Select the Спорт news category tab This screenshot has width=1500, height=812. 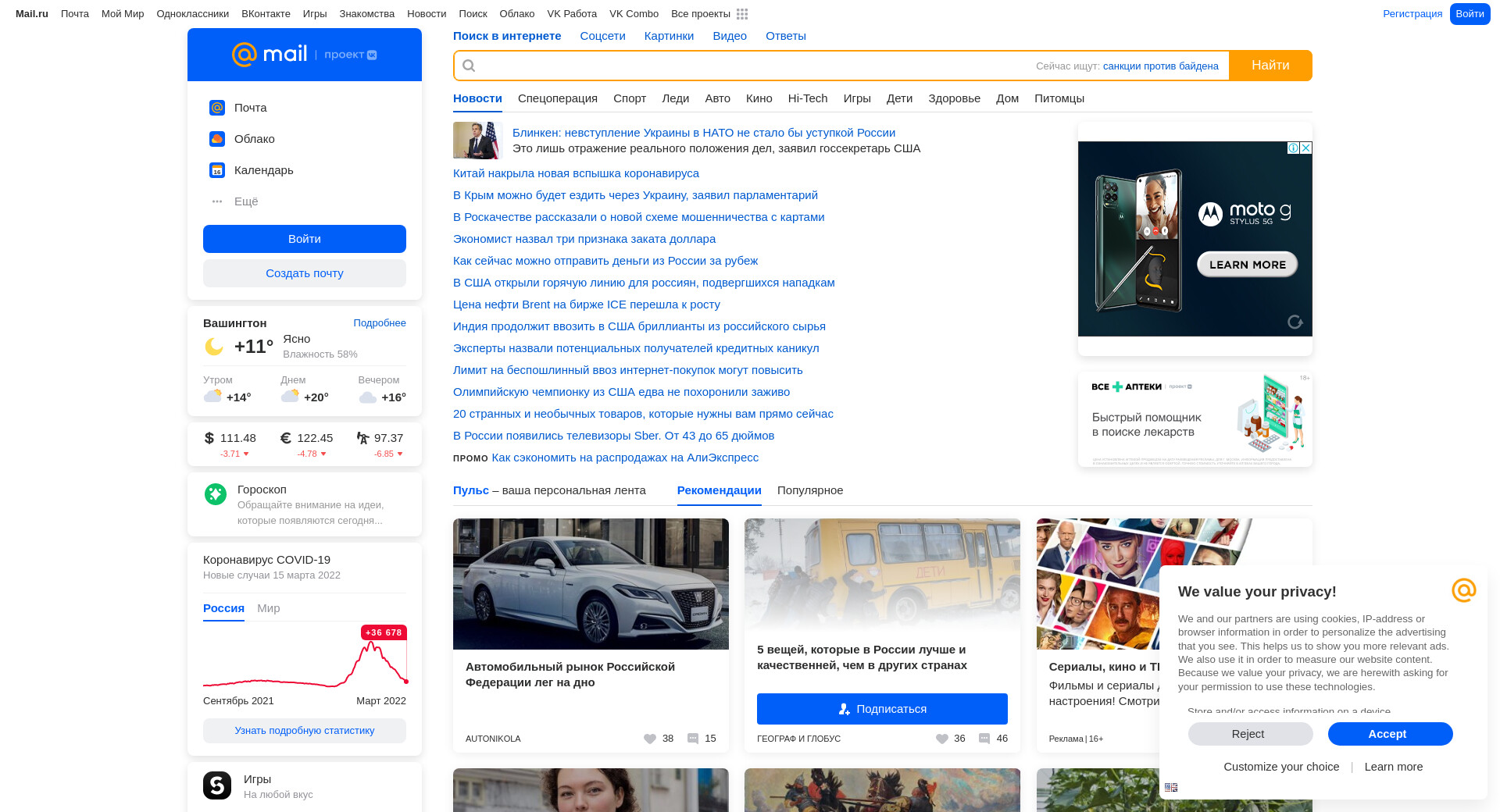click(629, 98)
